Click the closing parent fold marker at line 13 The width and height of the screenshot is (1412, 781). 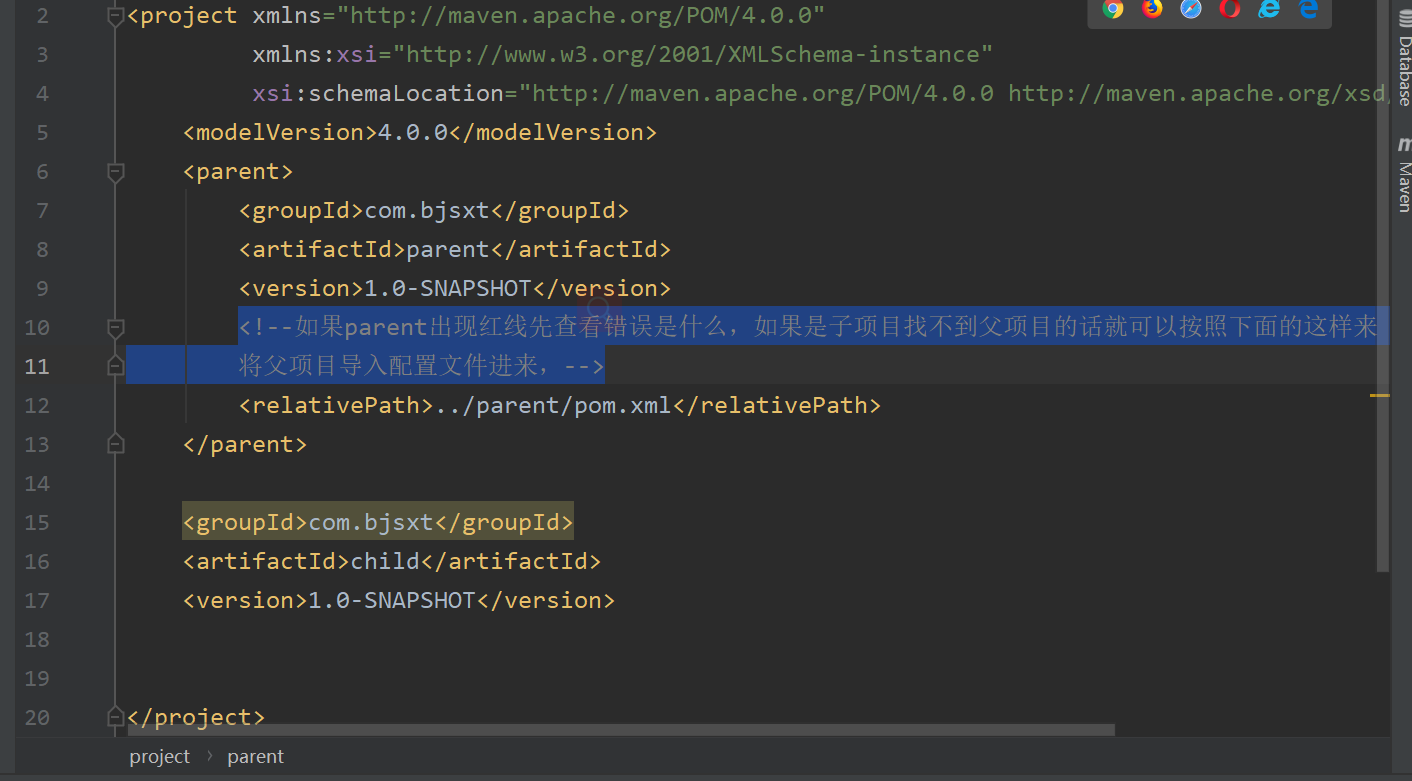116,444
